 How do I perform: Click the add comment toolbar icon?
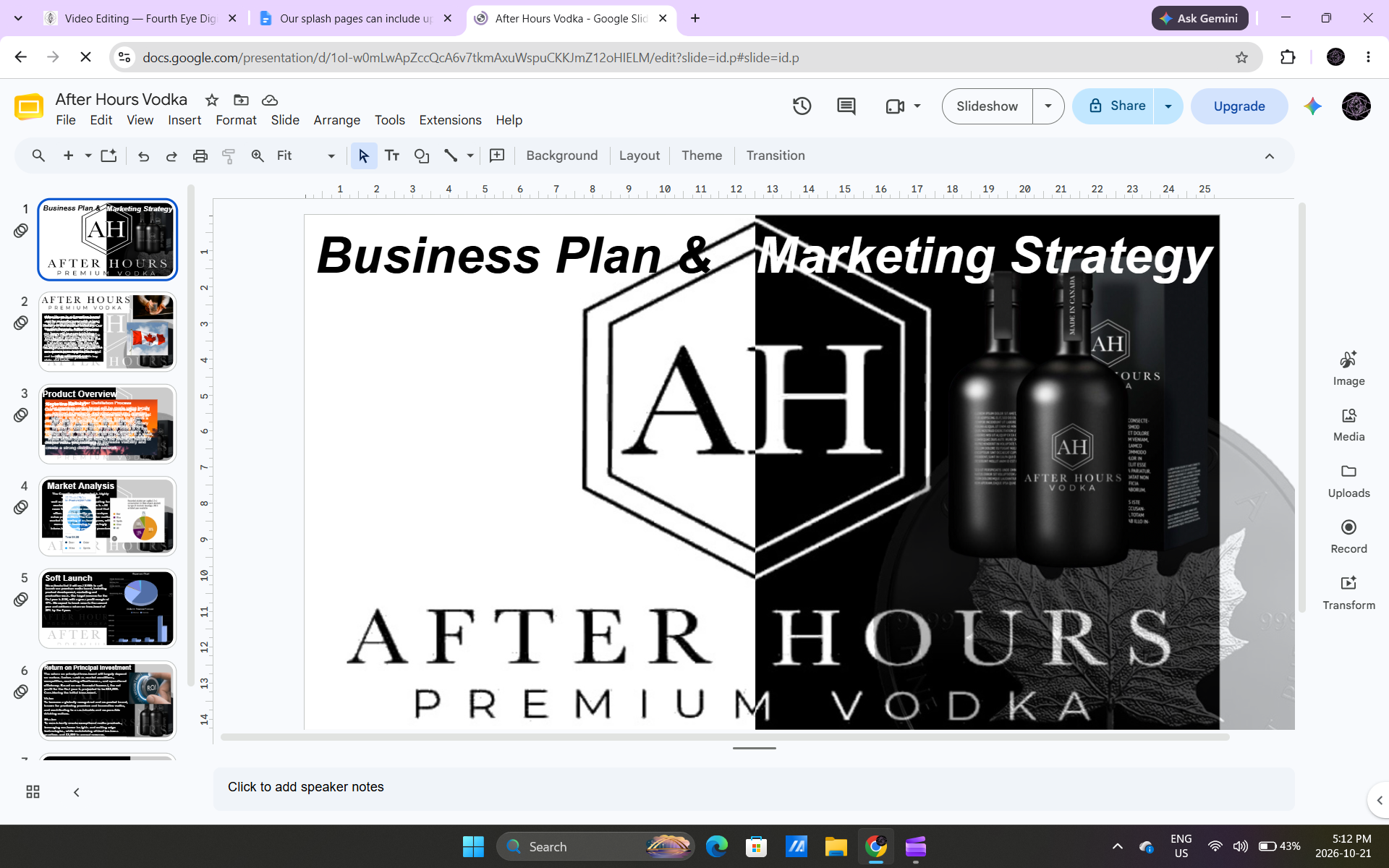point(497,156)
